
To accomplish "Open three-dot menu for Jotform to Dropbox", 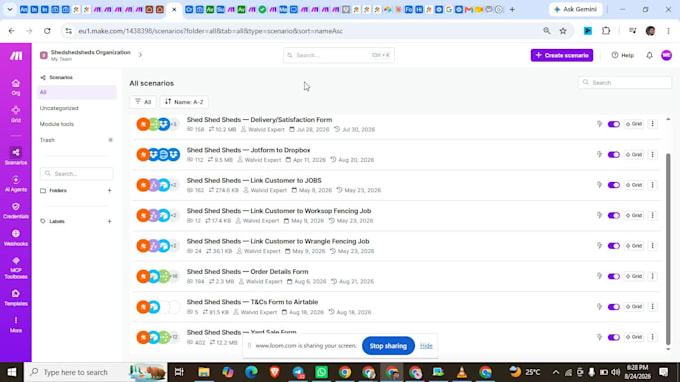I will 652,154.
